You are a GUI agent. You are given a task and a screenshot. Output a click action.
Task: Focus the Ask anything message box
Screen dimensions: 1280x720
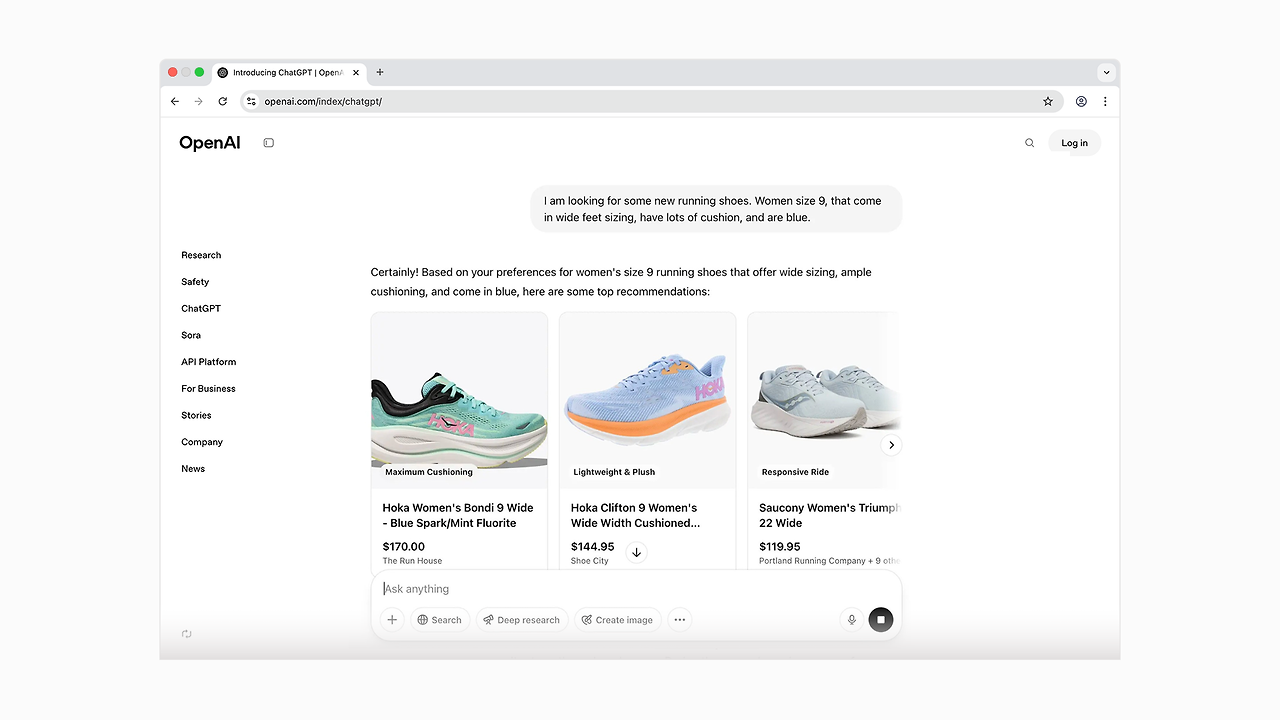coord(636,589)
